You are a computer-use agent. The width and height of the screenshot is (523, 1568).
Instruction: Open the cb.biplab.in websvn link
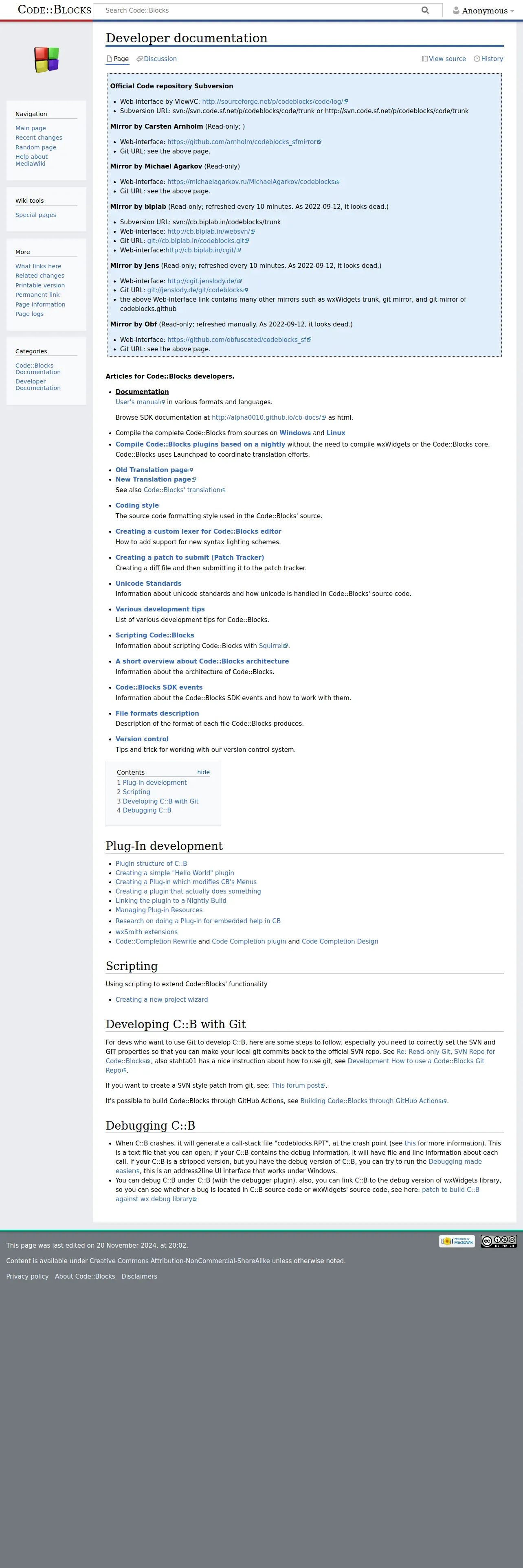coord(211,231)
